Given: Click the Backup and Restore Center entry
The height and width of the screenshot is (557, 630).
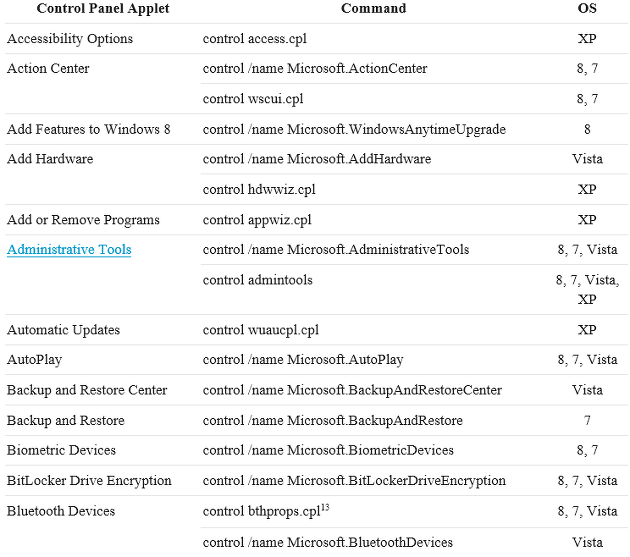Looking at the screenshot, I should pos(87,390).
